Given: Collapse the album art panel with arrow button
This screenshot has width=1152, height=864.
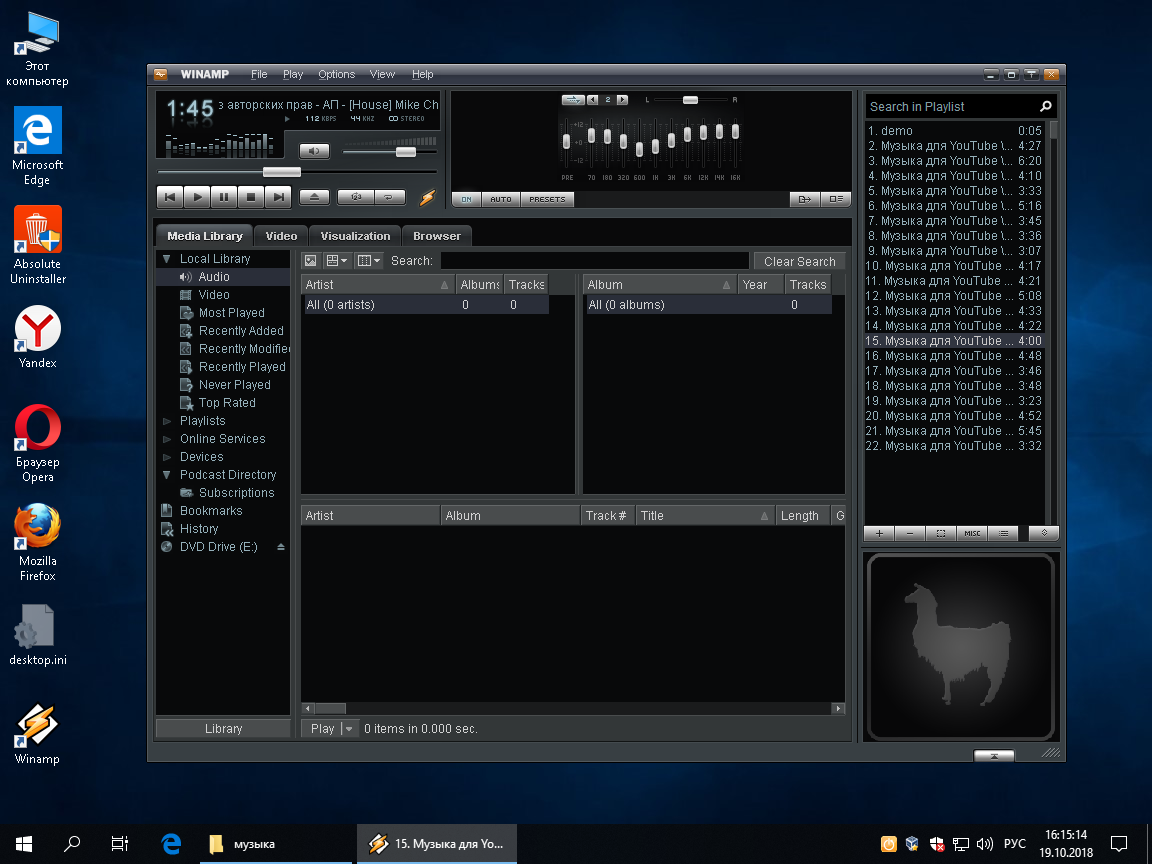Looking at the screenshot, I should point(993,755).
